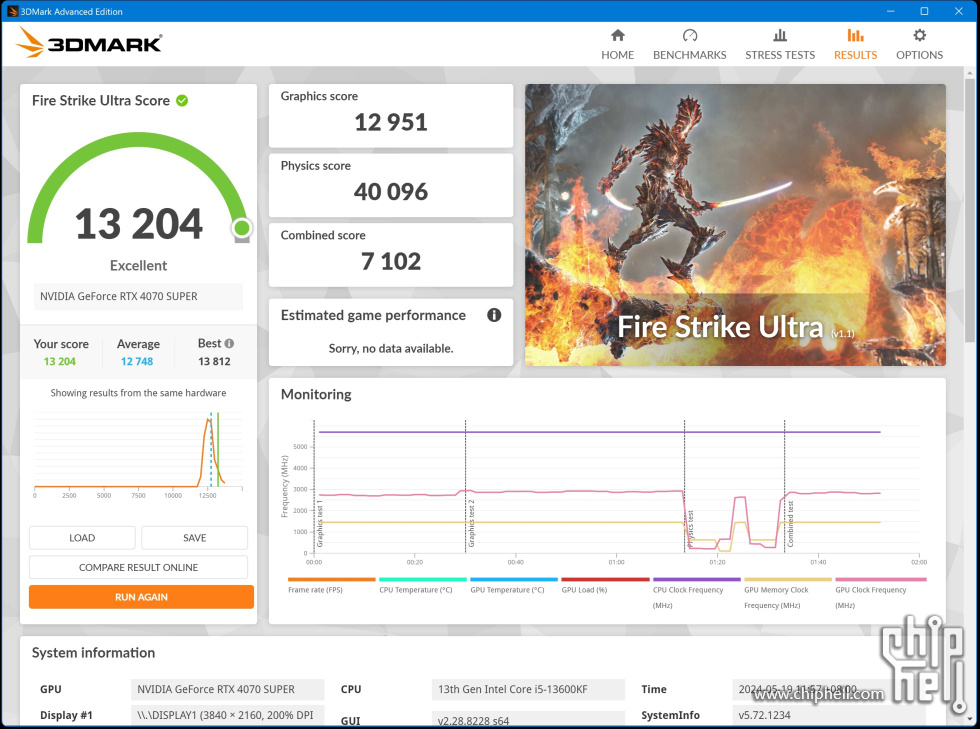Click the SystemInfo version v5.72.1234

pos(828,715)
